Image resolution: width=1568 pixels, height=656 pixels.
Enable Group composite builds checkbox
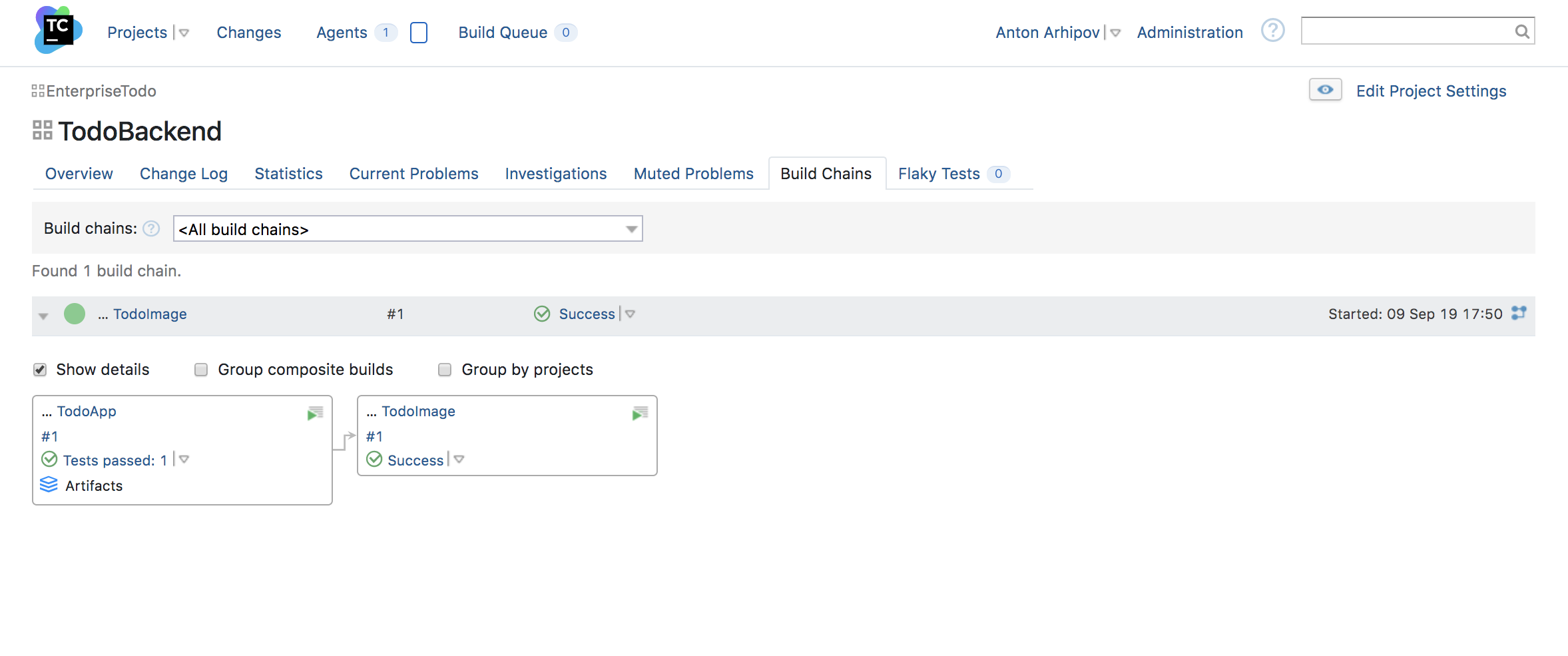(201, 370)
